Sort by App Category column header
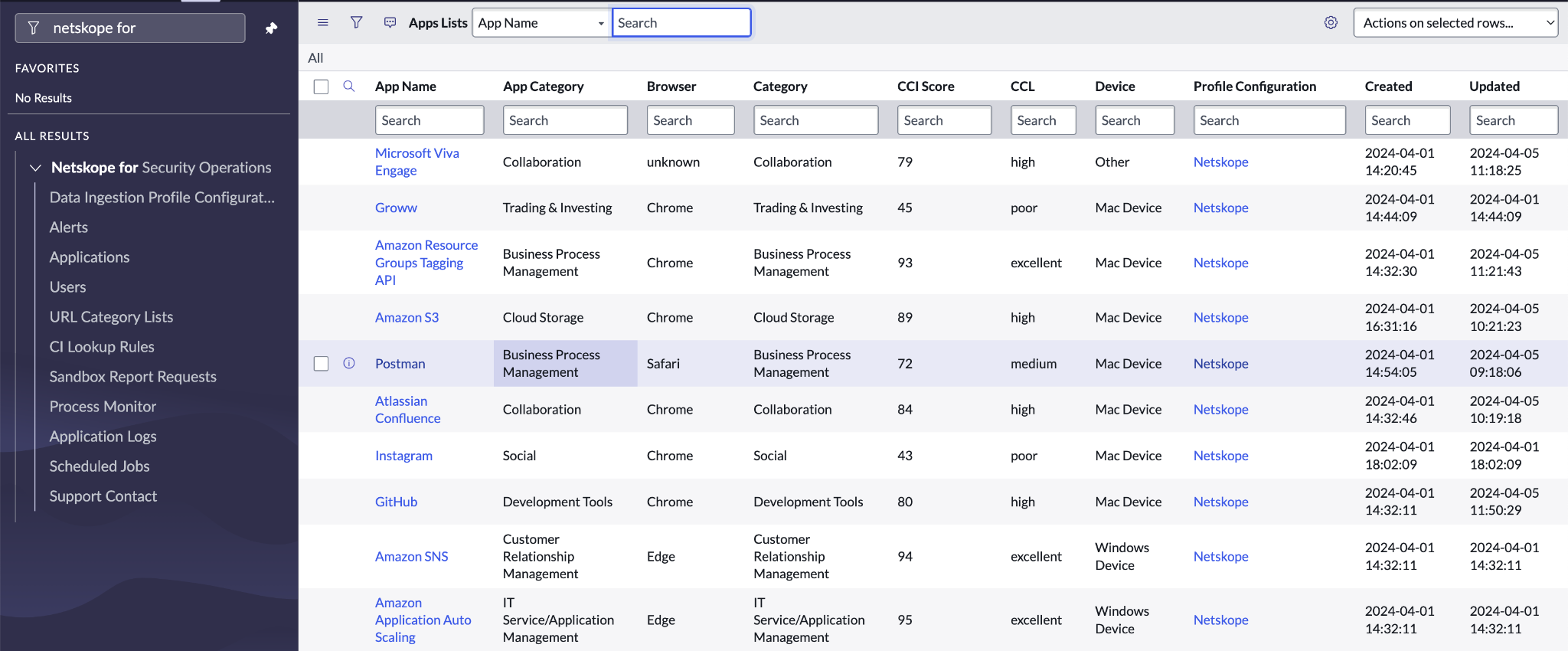The width and height of the screenshot is (1568, 651). (x=544, y=87)
